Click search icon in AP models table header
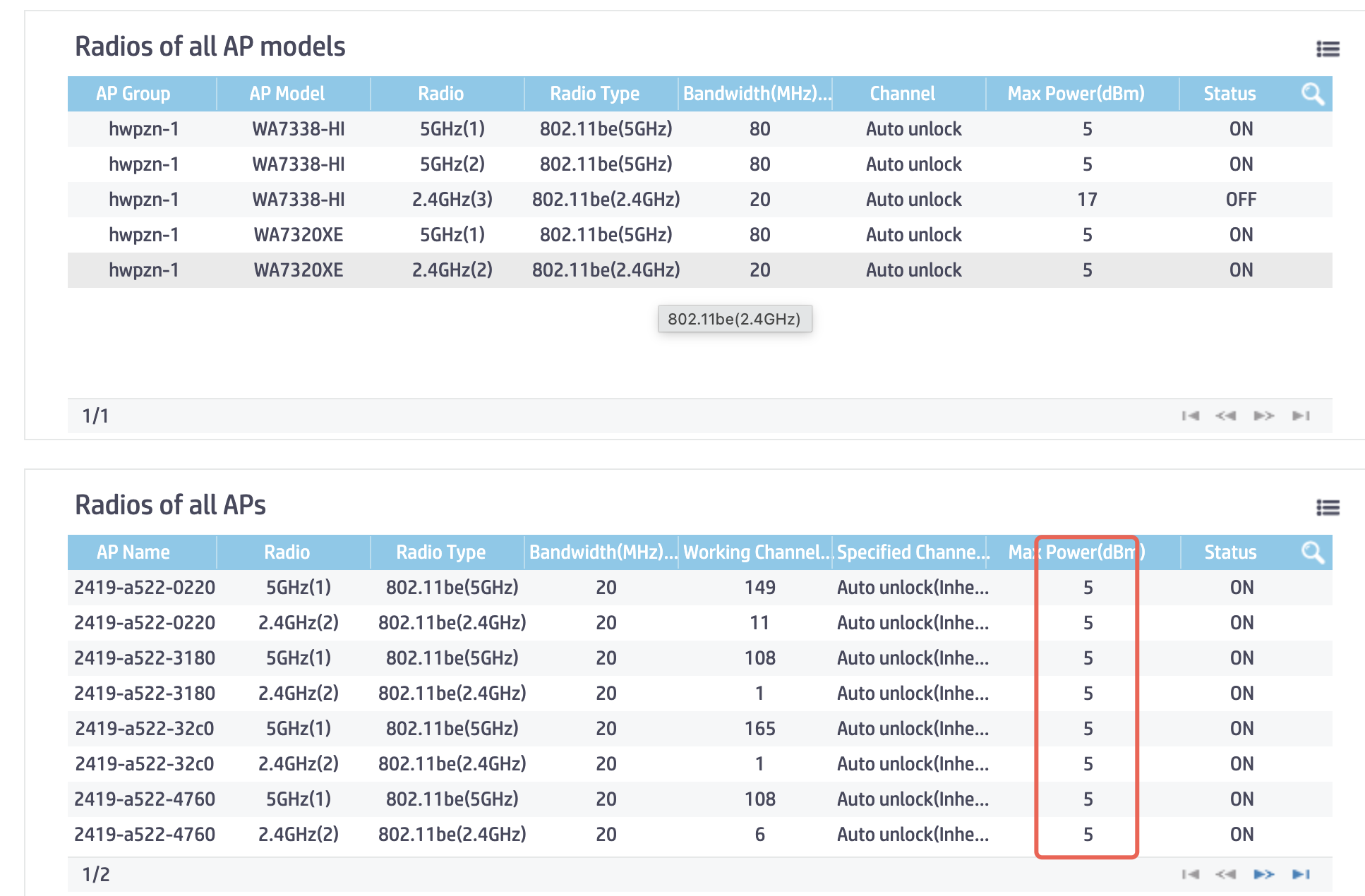This screenshot has height=896, width=1365. [1313, 94]
